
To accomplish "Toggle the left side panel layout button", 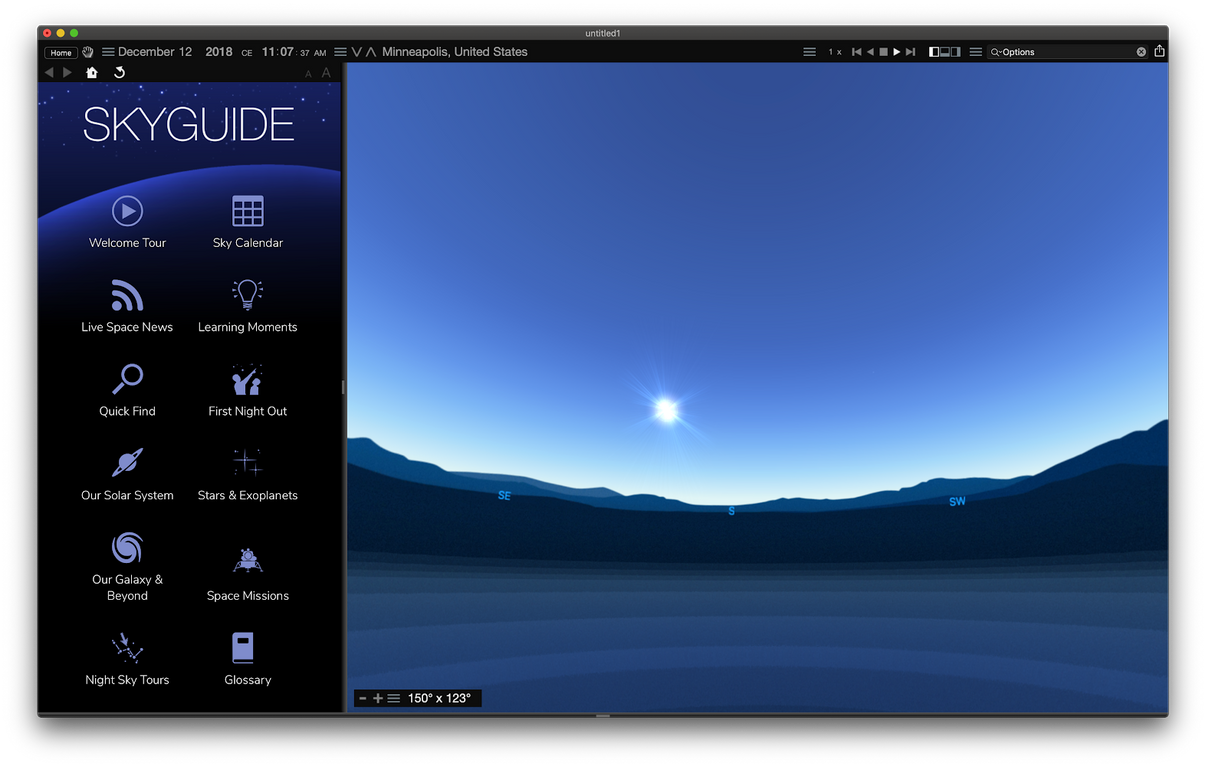I will (x=934, y=52).
